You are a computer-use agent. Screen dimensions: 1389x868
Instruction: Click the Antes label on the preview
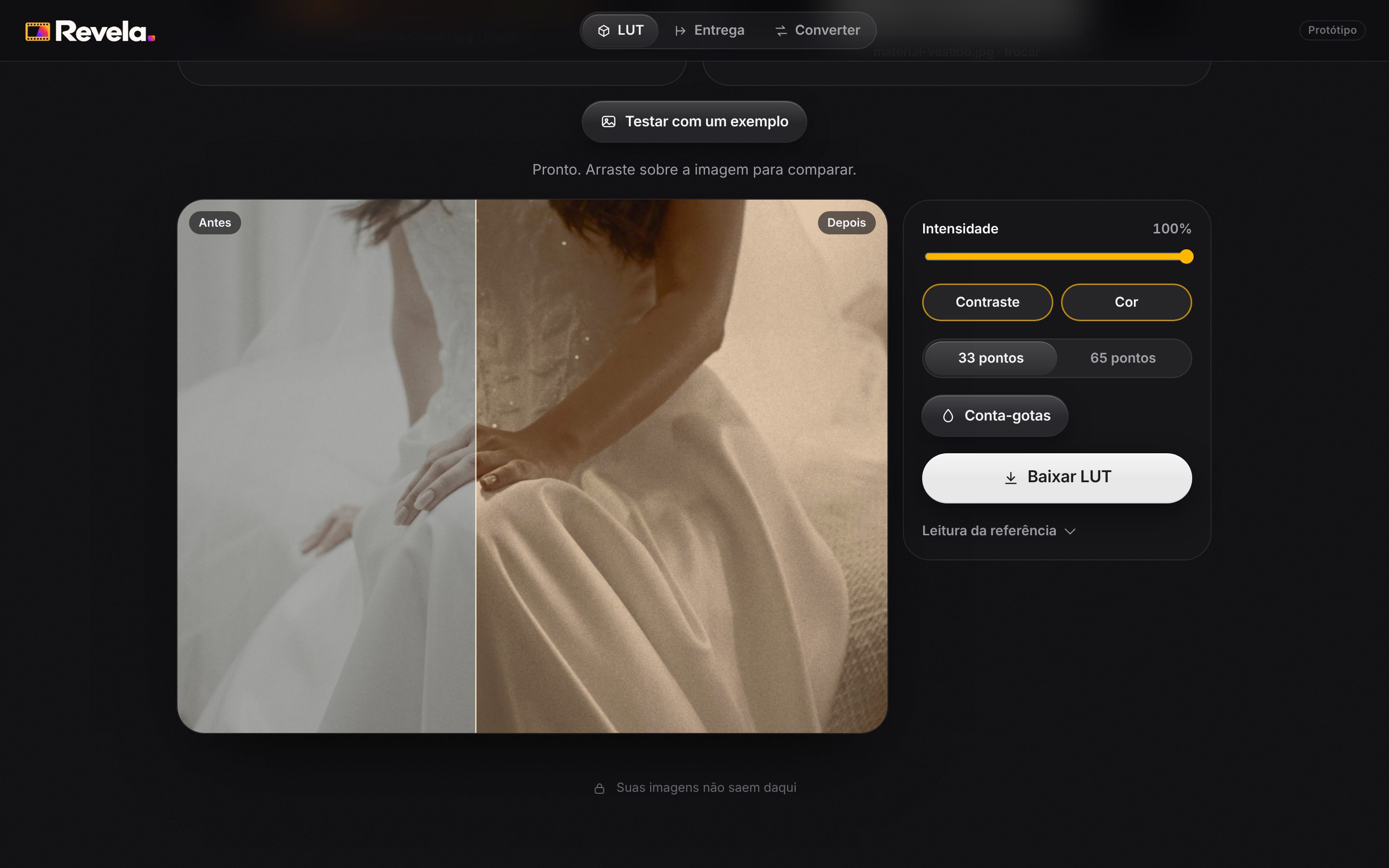[215, 223]
